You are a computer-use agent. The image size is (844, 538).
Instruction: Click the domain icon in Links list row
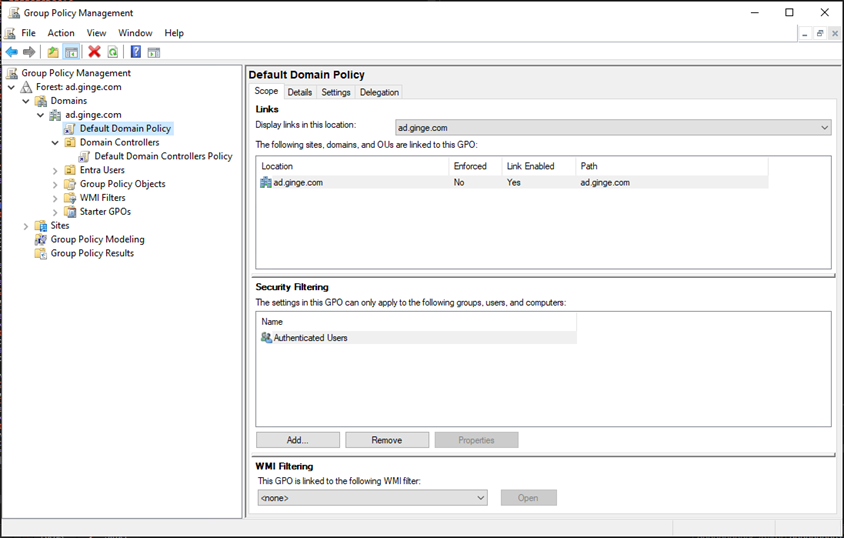click(x=266, y=182)
